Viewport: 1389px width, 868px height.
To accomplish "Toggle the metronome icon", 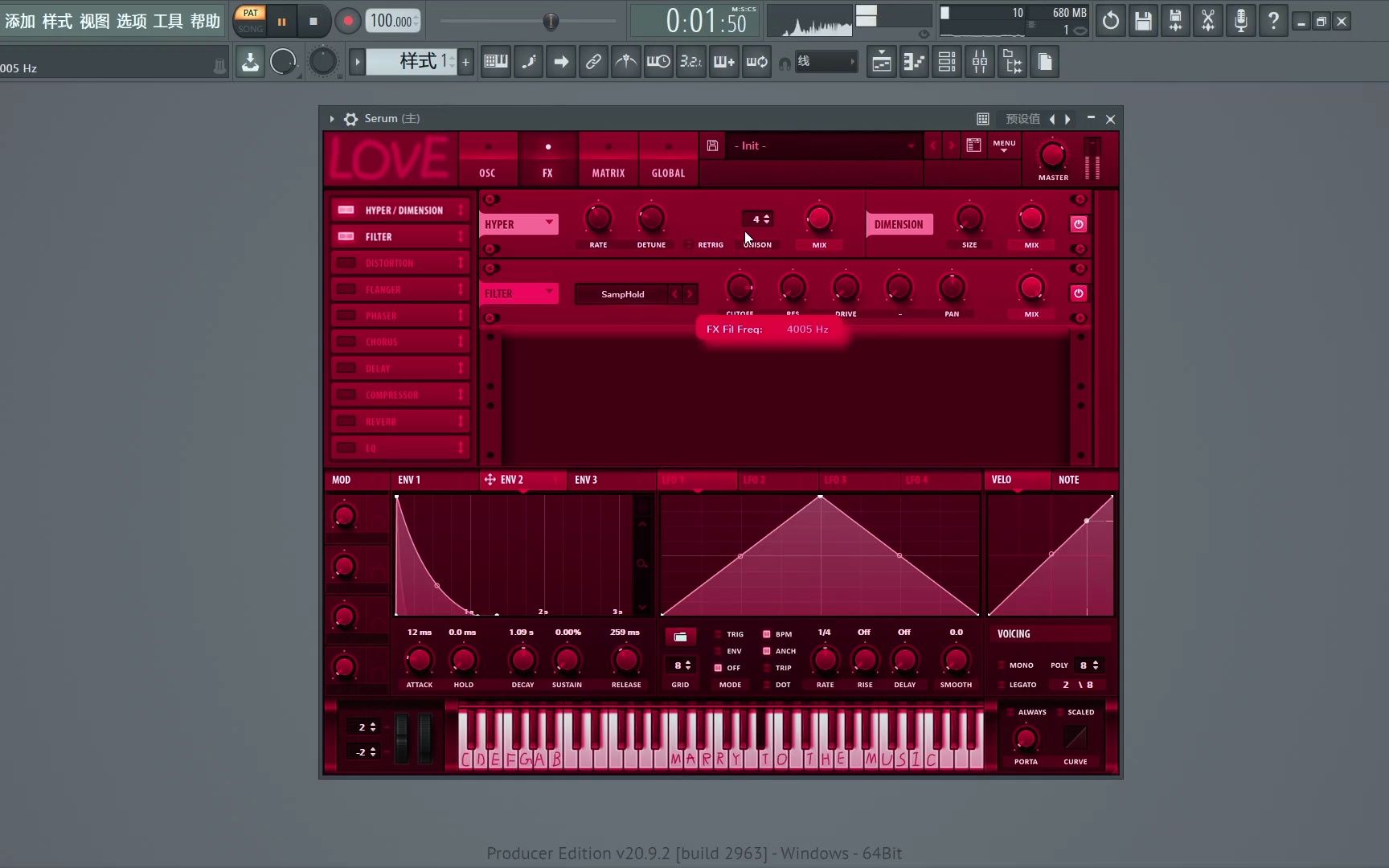I will 626,62.
